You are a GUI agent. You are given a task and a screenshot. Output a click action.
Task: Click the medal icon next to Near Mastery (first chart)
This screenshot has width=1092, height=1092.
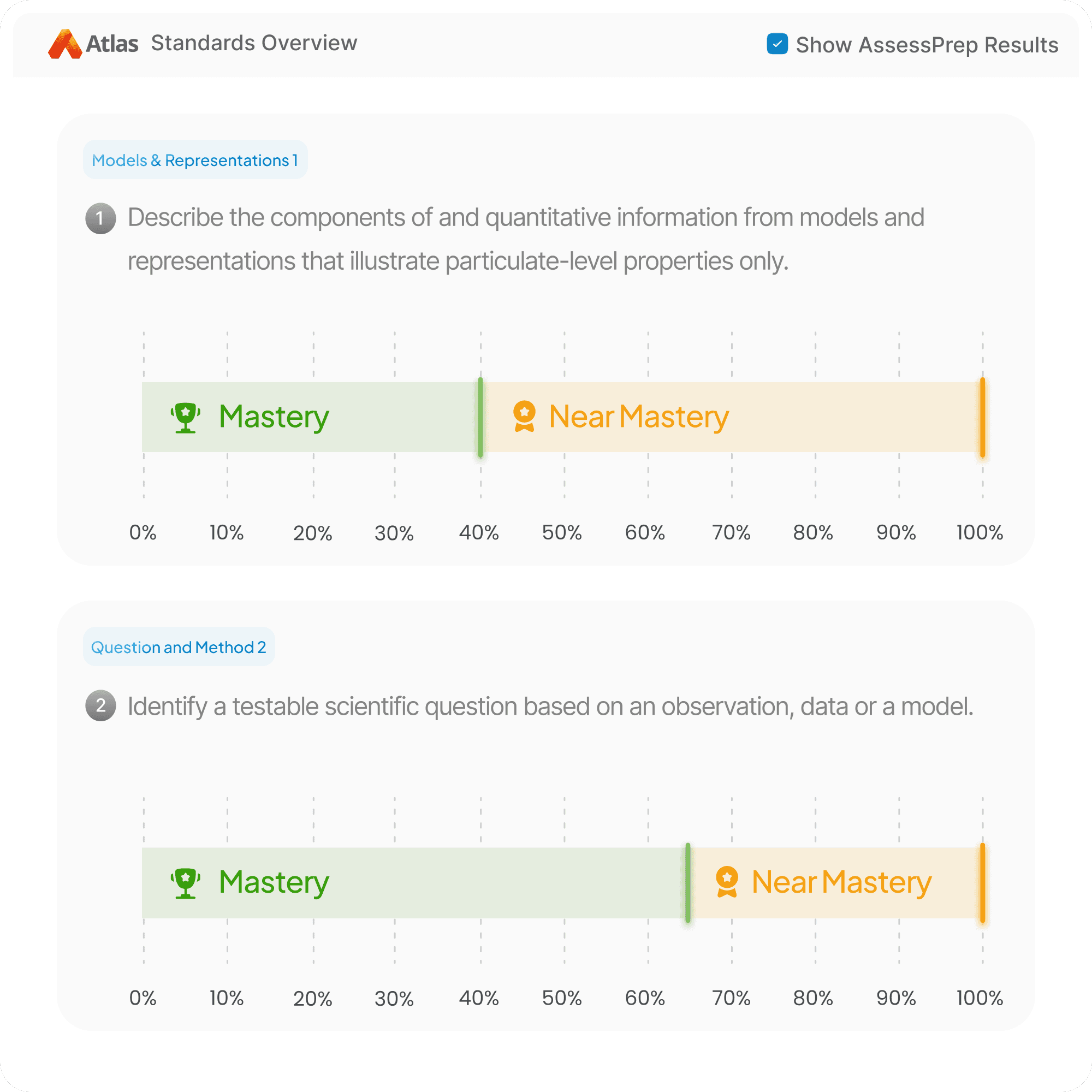tap(525, 417)
